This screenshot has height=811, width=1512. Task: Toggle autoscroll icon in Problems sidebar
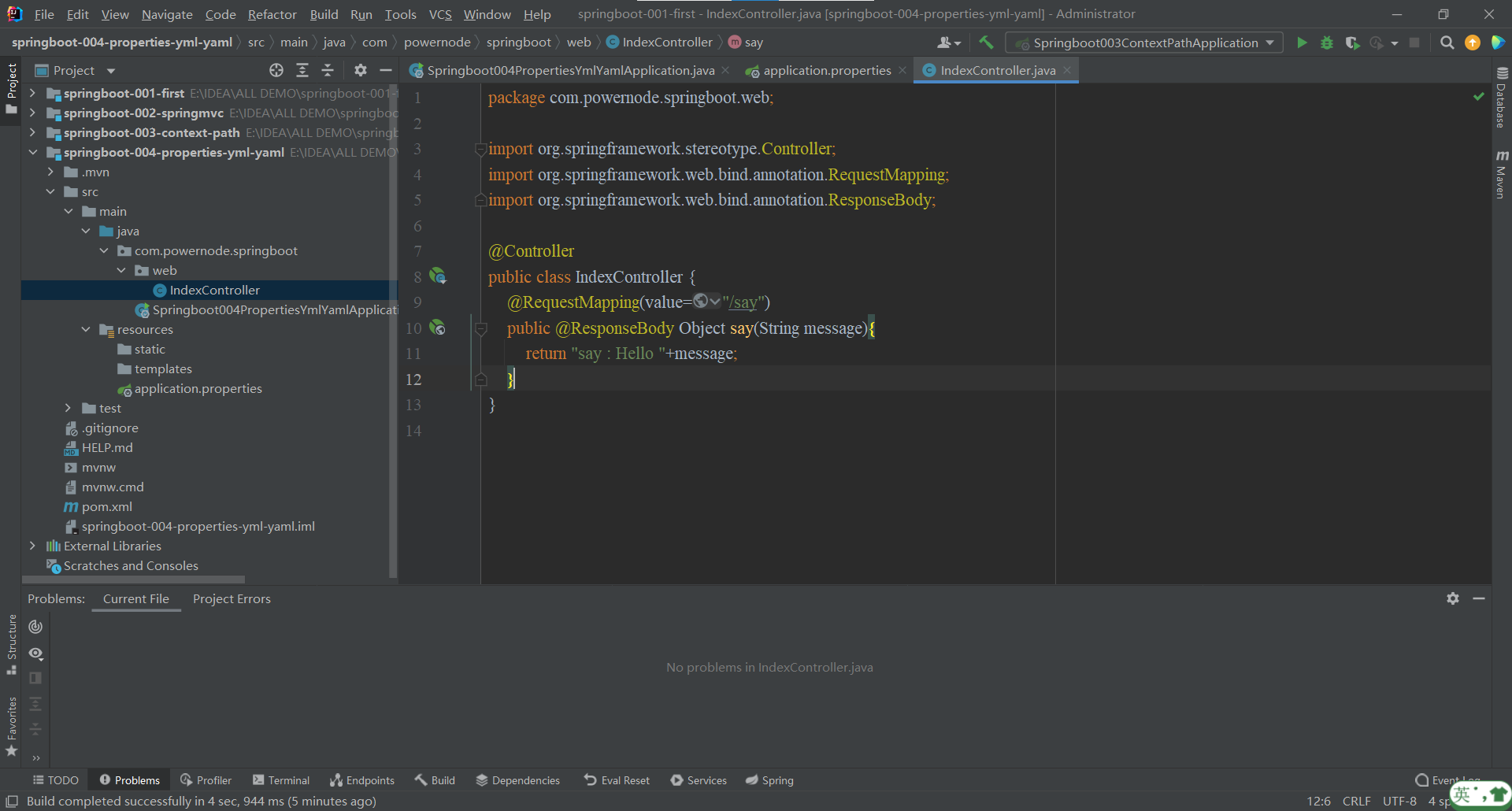(35, 627)
